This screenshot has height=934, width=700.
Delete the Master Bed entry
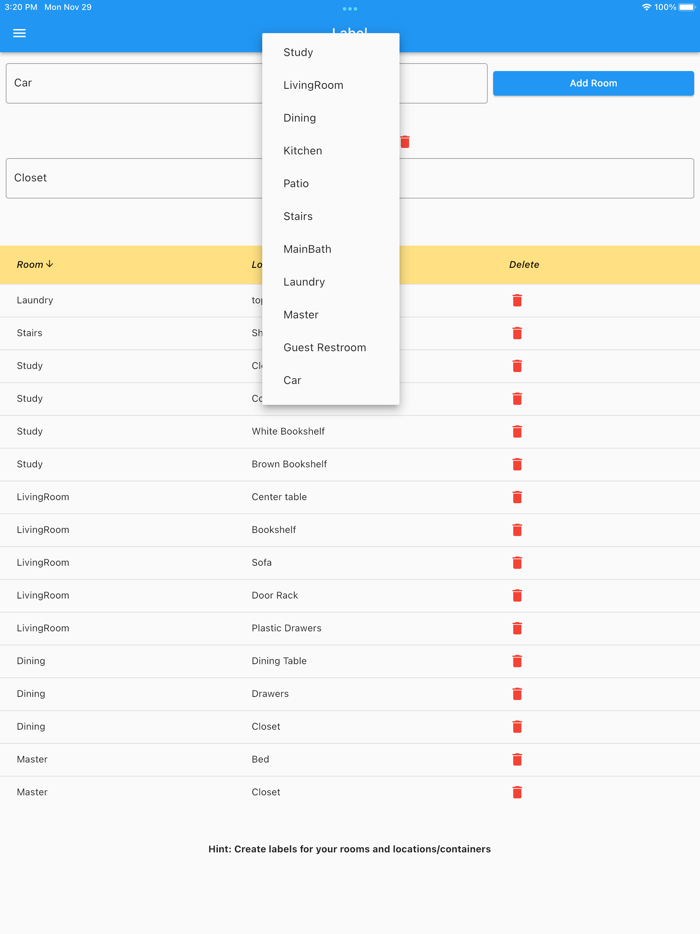pos(517,759)
